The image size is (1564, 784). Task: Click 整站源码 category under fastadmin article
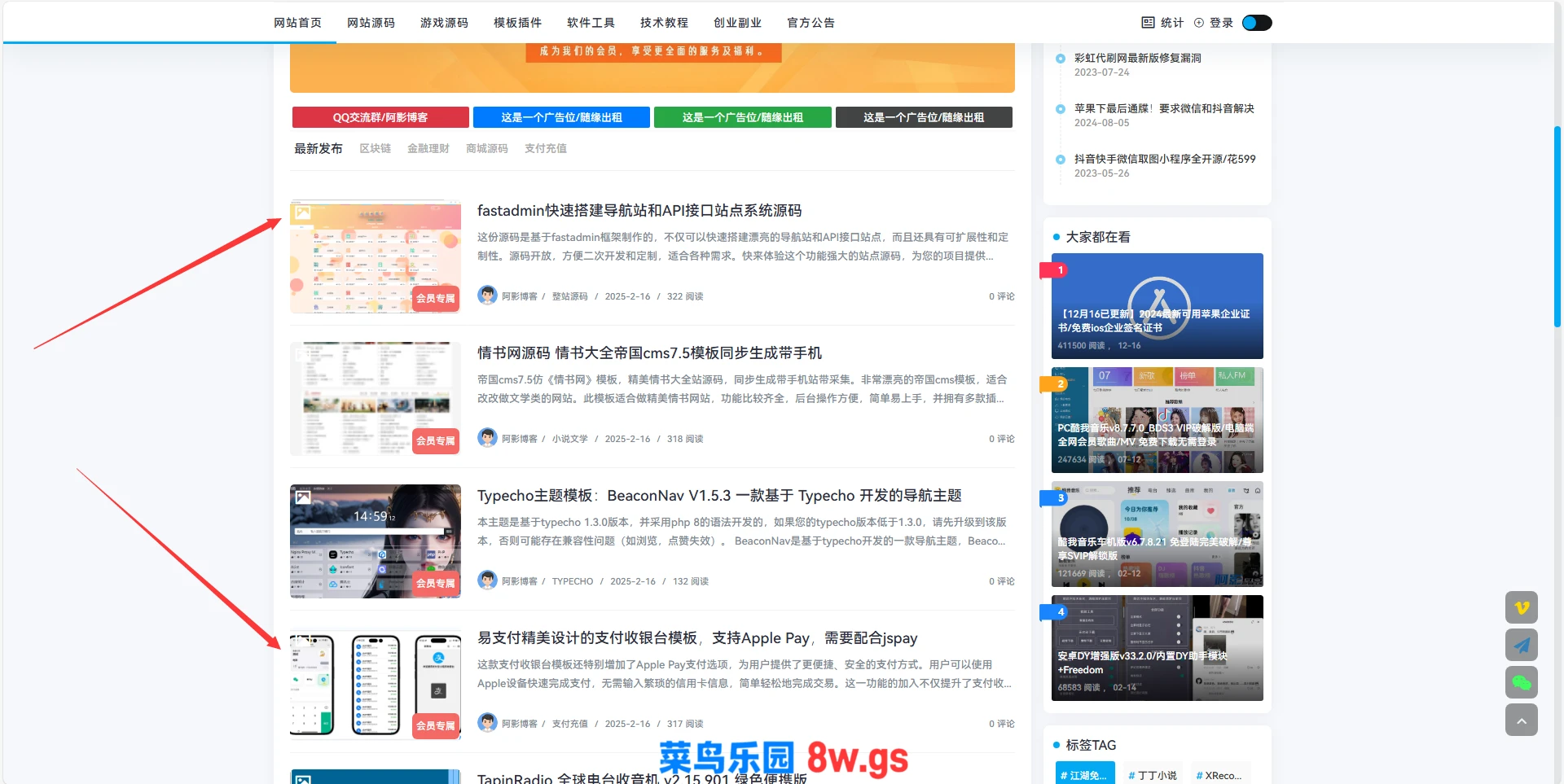569,296
